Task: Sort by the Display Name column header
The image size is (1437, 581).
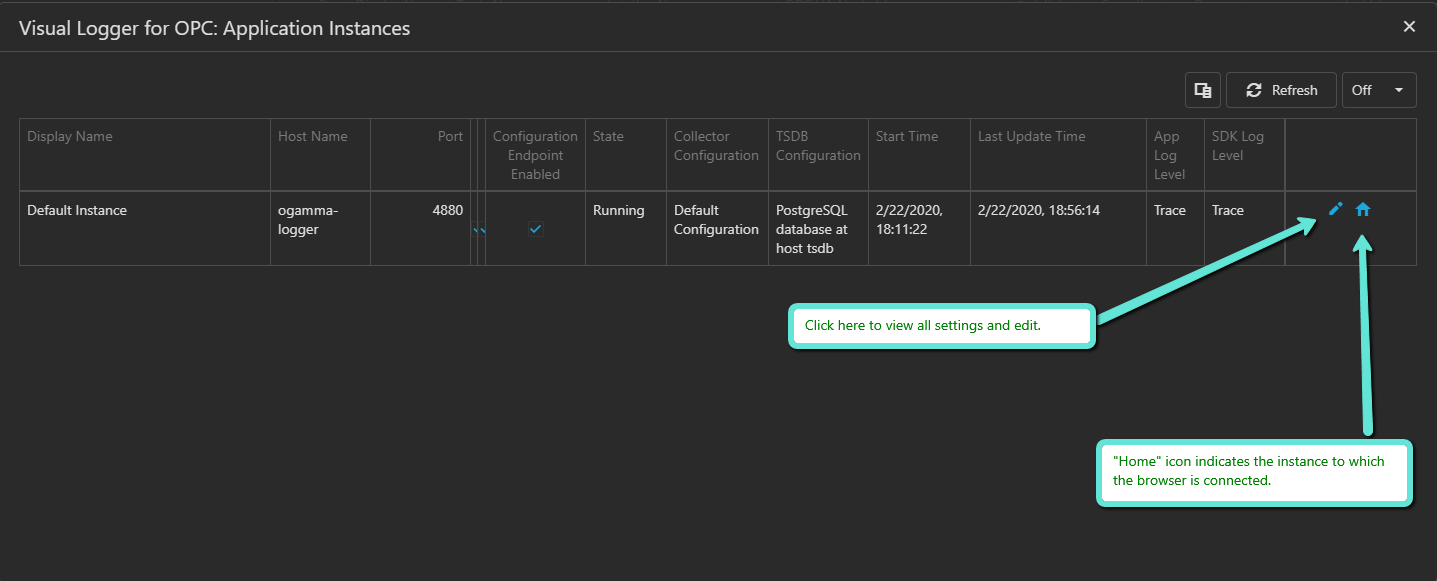Action: (70, 137)
